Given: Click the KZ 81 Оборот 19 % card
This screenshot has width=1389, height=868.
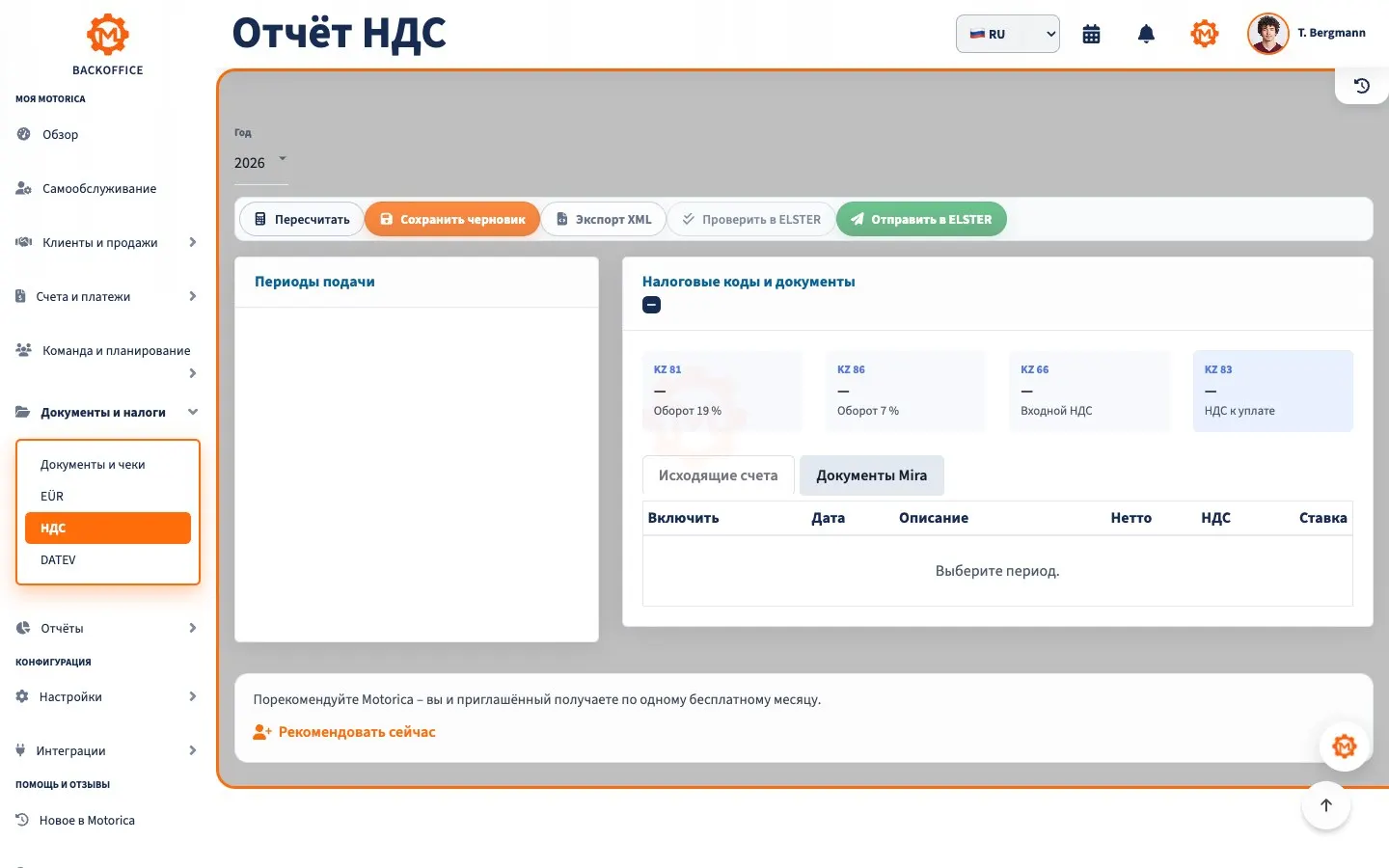Looking at the screenshot, I should click(x=722, y=391).
